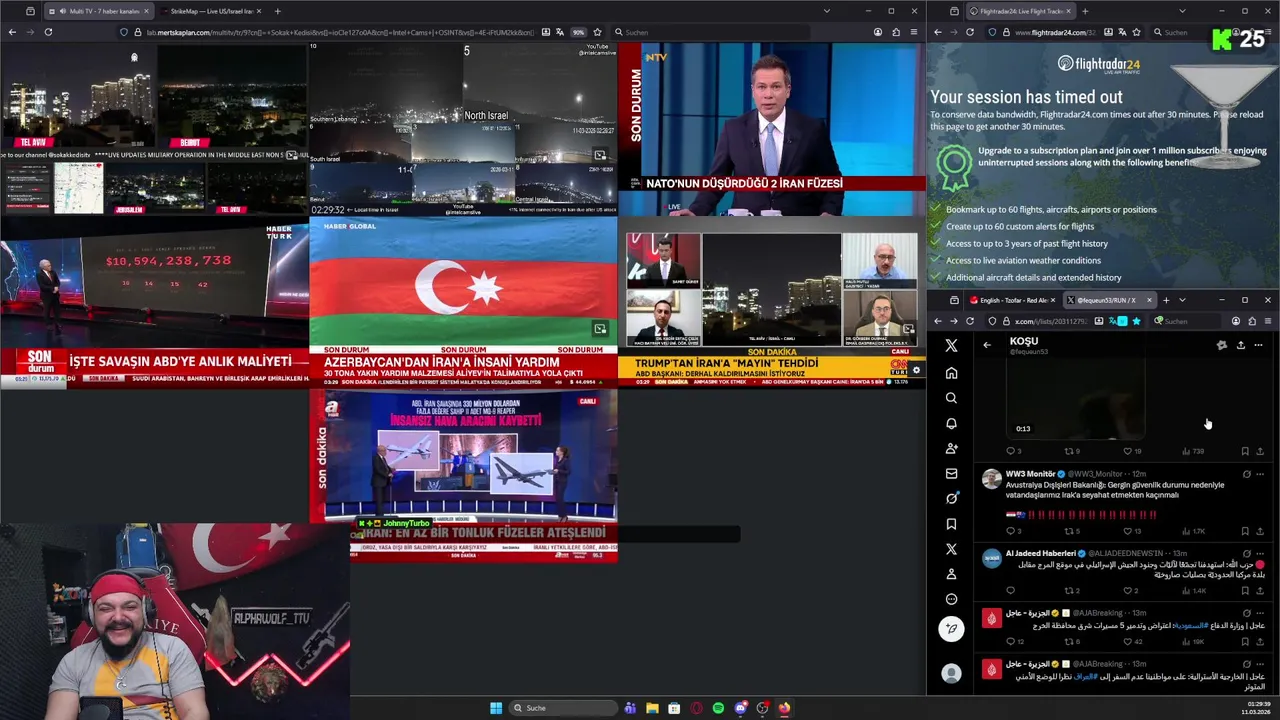Like the Al Jadeed Haberleri post
Screen dimensions: 1280x720
1128,591
